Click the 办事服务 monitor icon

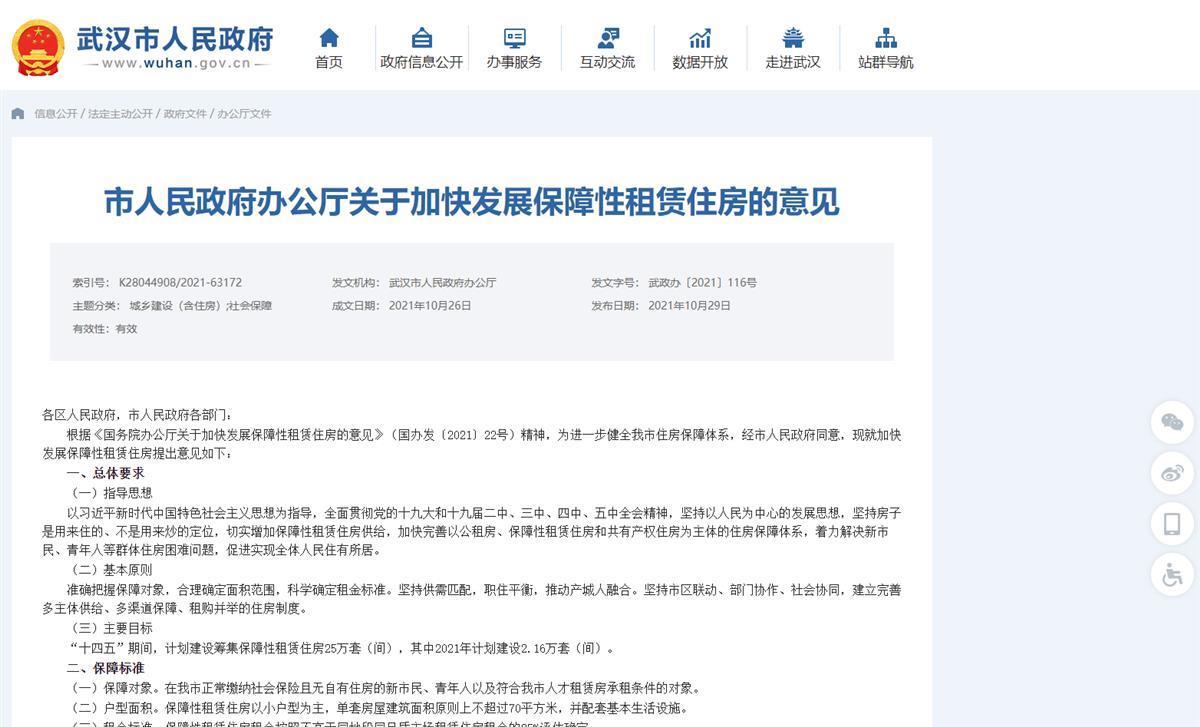(x=514, y=39)
